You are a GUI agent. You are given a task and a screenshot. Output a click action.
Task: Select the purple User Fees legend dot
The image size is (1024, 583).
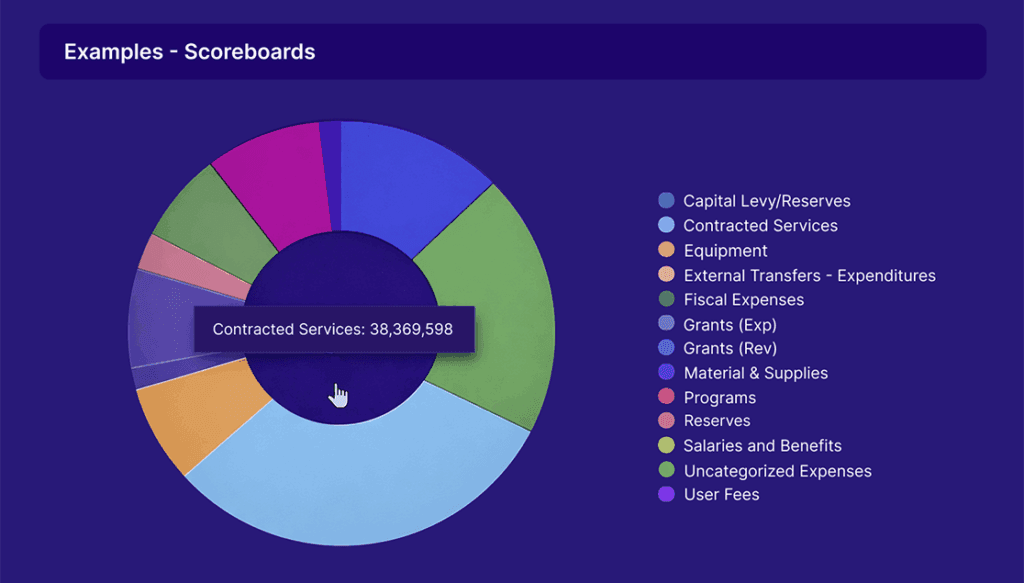click(667, 495)
